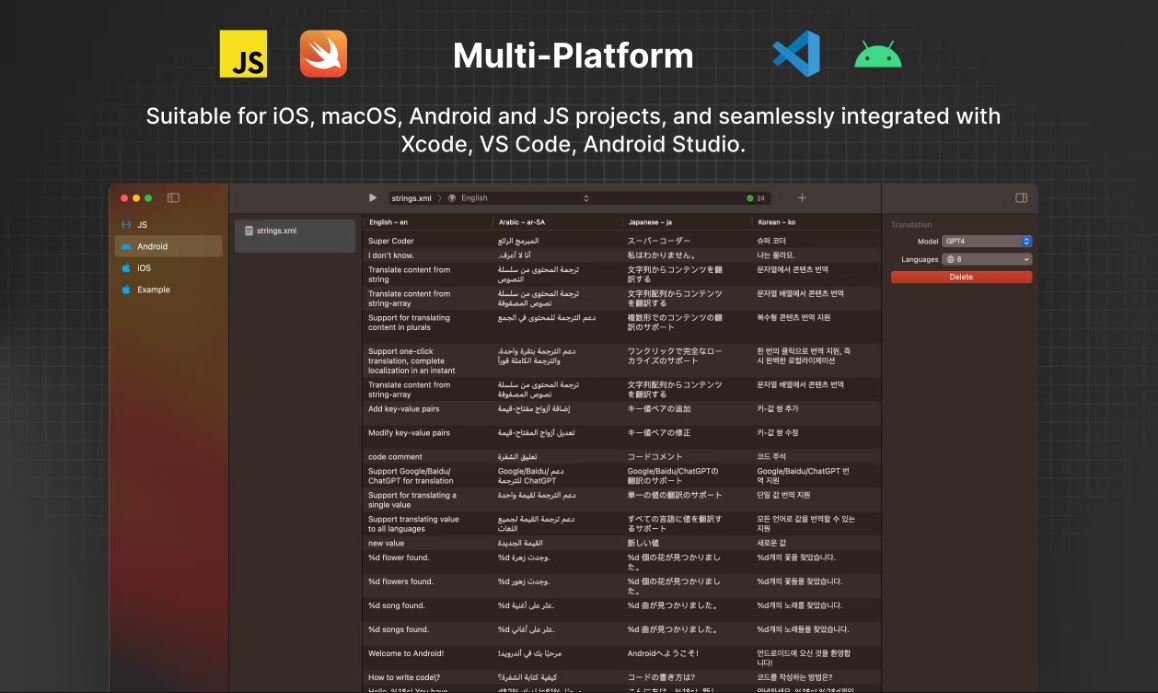Open the GPT4 Model dropdown

pyautogui.click(x=987, y=242)
